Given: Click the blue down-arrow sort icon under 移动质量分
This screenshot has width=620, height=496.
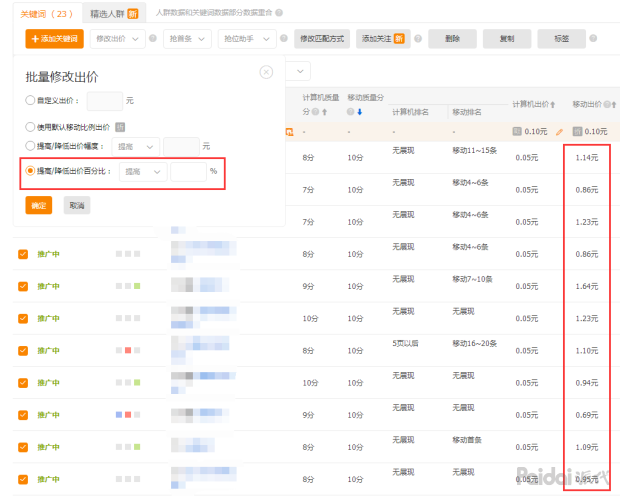Looking at the screenshot, I should [358, 112].
